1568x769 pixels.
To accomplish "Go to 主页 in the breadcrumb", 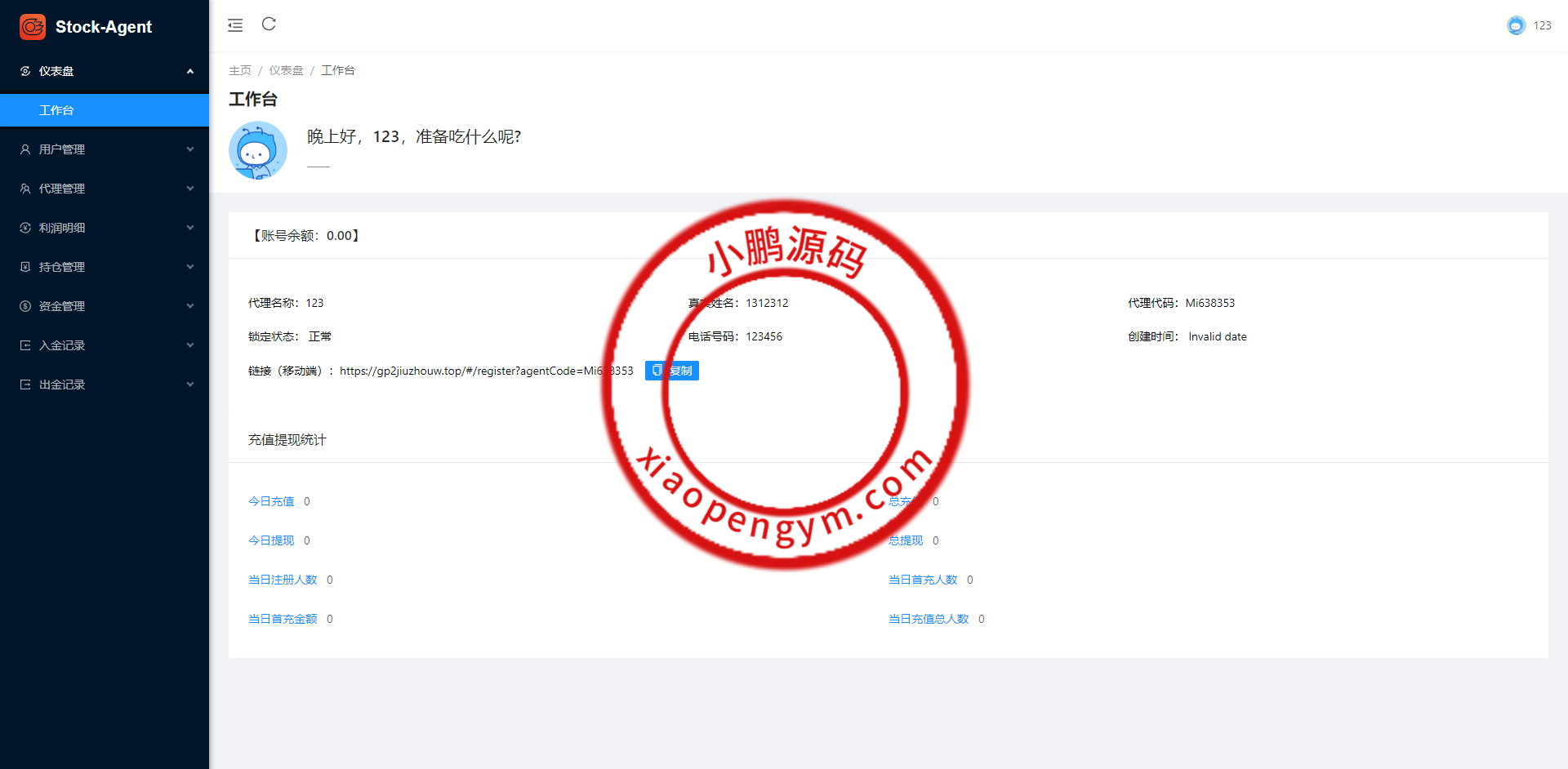I will click(x=240, y=70).
